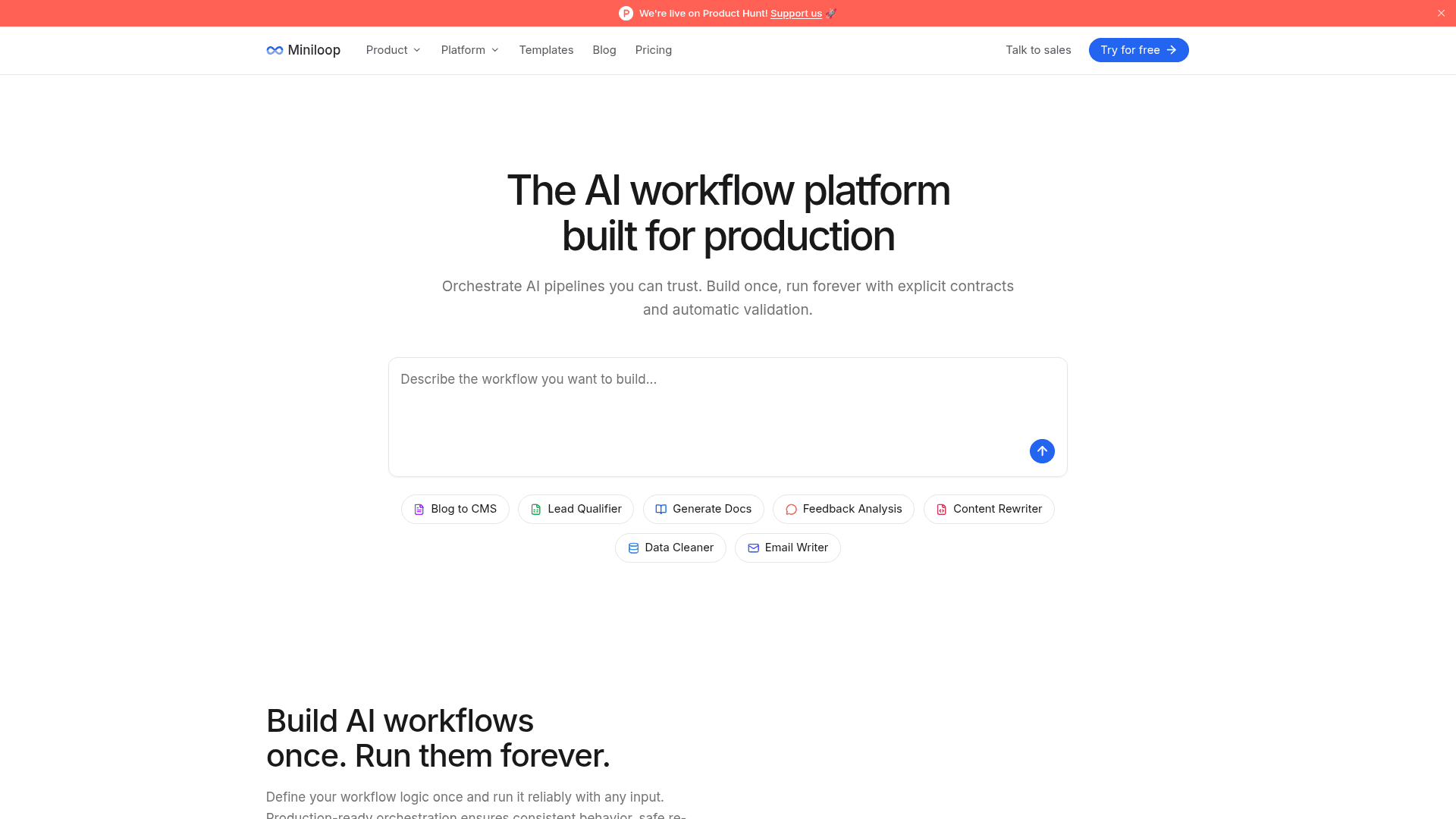Viewport: 1456px width, 819px height.
Task: Click the Feedback Analysis speech bubble icon
Action: (x=791, y=510)
